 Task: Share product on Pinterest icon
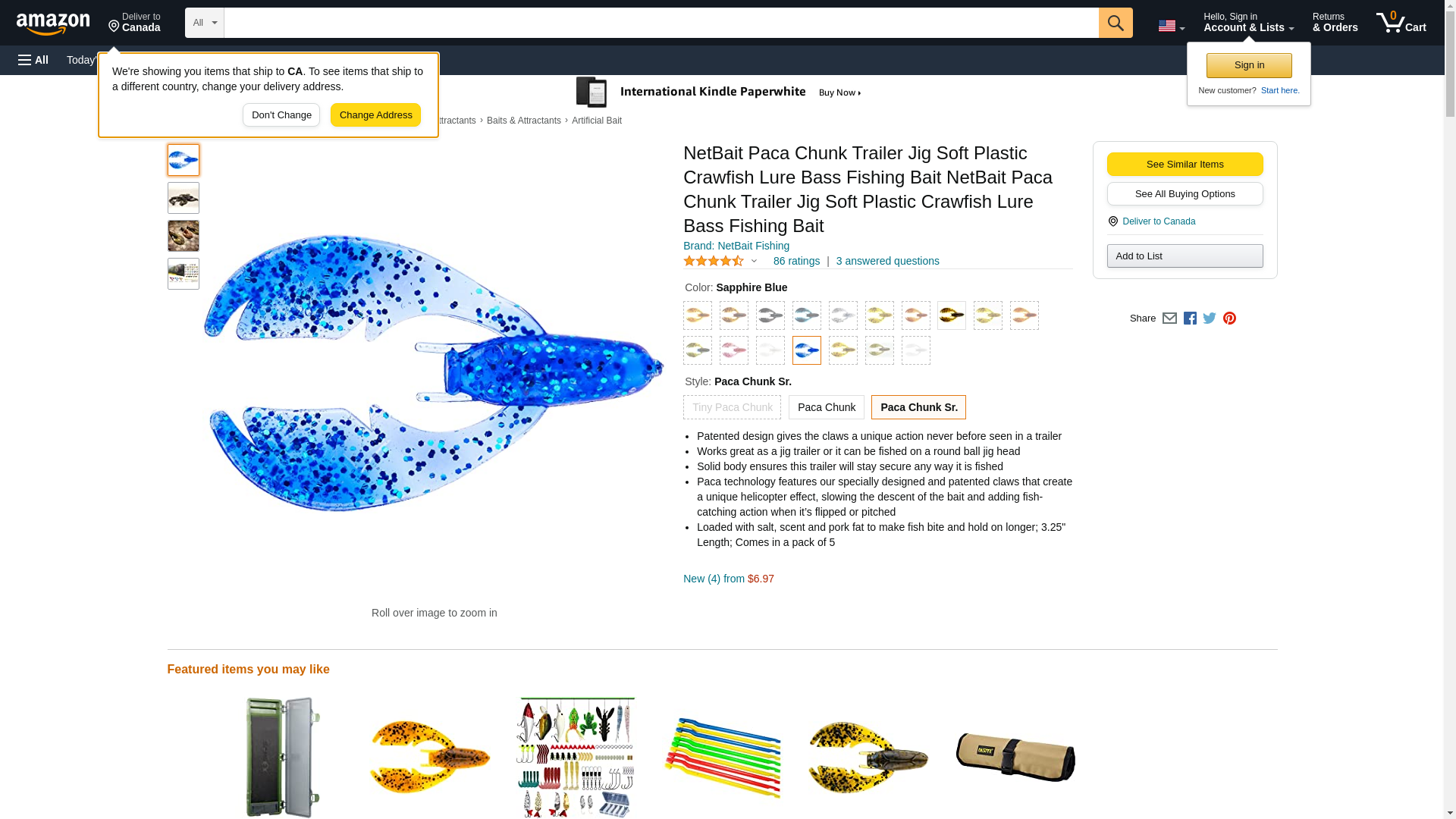[x=1229, y=318]
